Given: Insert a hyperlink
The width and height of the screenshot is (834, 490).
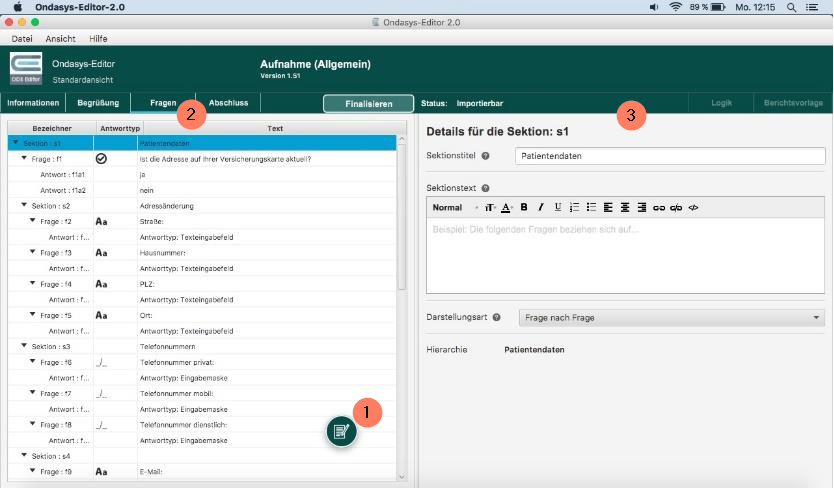Looking at the screenshot, I should 659,208.
